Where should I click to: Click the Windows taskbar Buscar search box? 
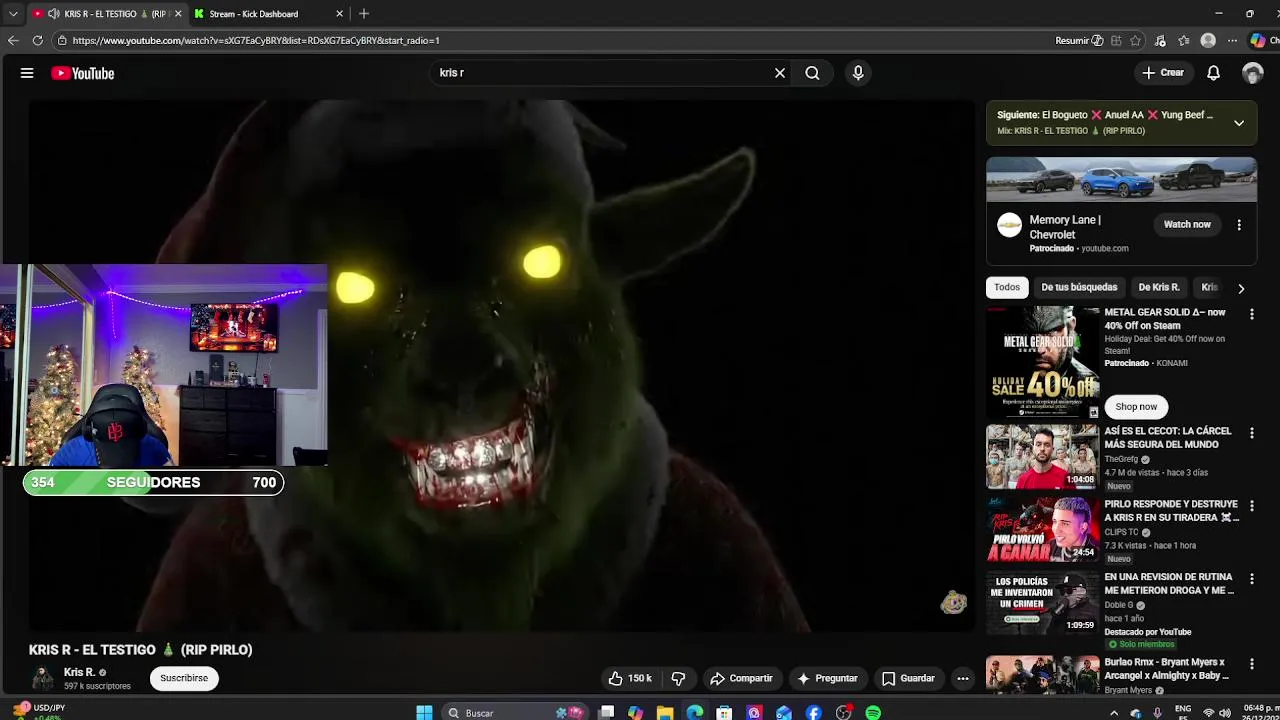point(515,713)
